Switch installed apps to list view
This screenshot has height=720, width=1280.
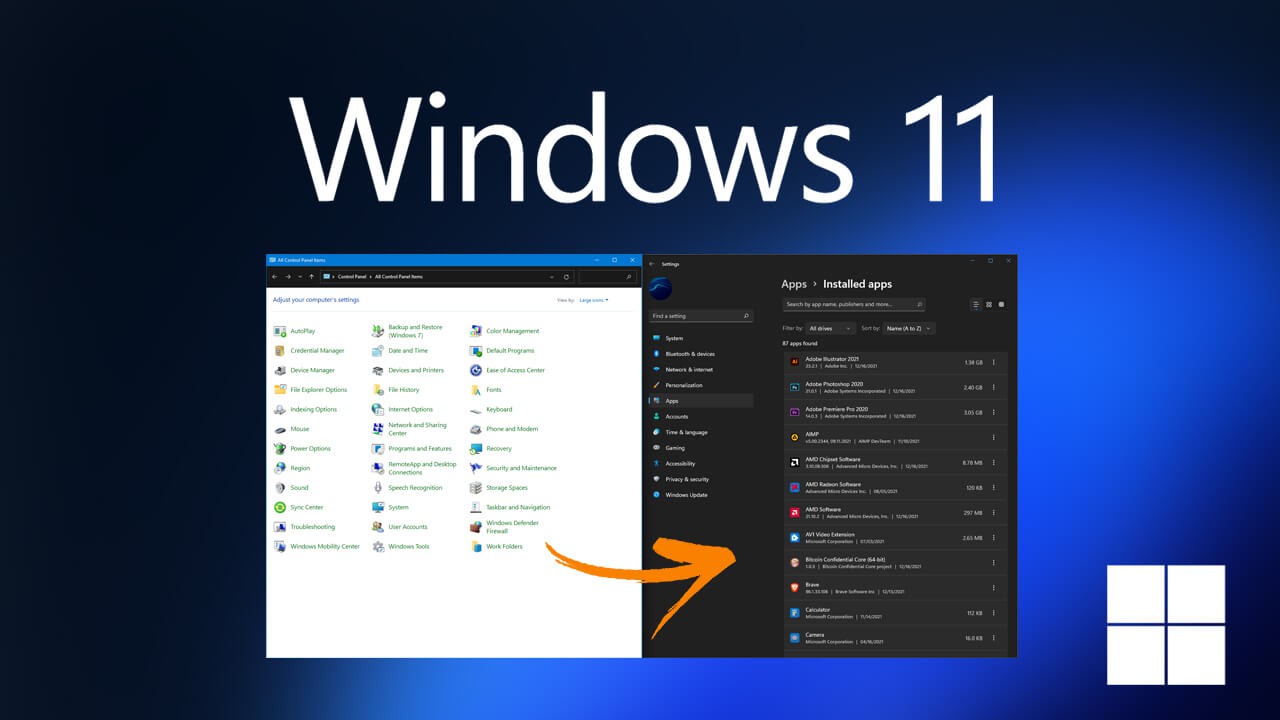[976, 304]
